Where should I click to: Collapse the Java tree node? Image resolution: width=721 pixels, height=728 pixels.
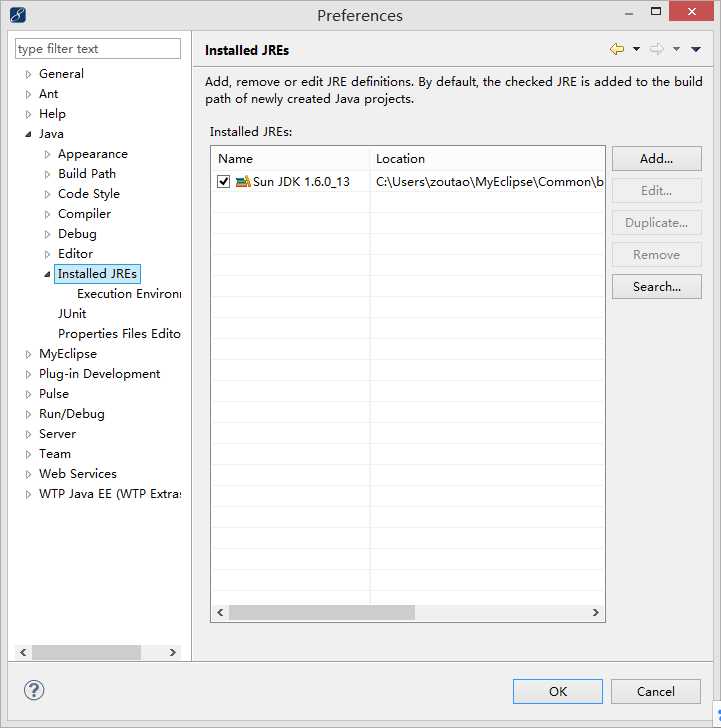28,134
